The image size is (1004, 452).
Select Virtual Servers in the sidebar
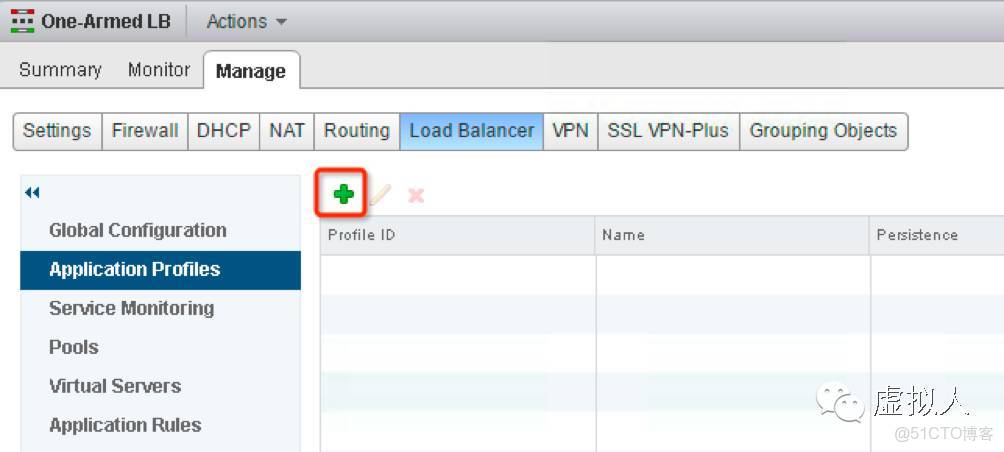tap(160, 387)
